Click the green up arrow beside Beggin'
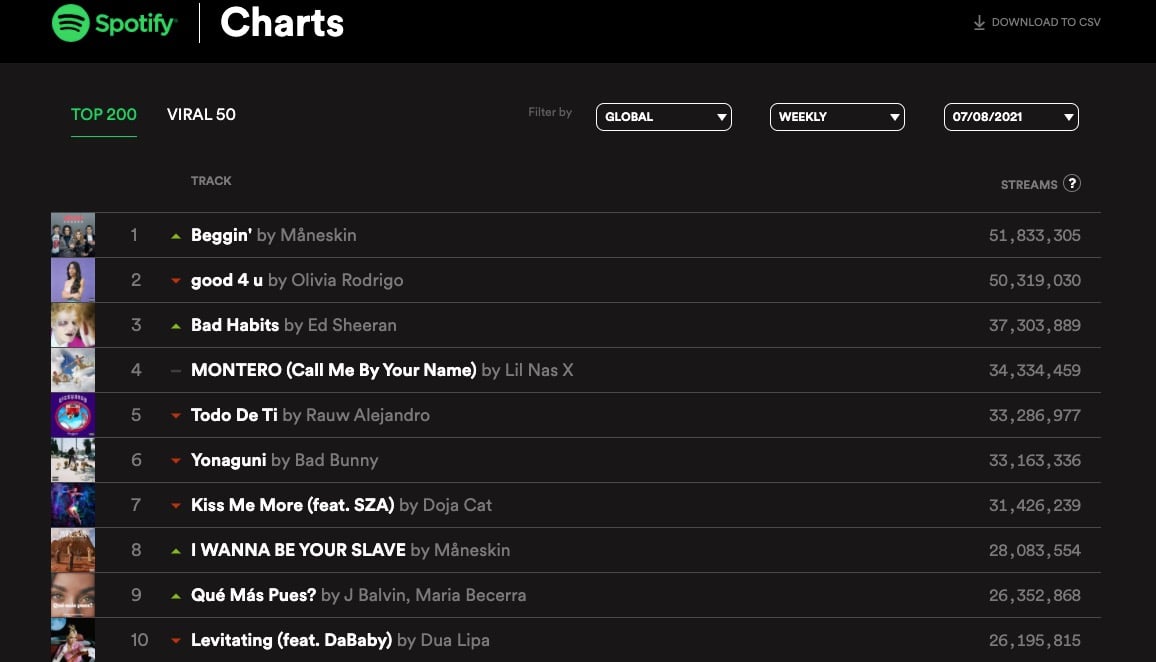This screenshot has height=662, width=1156. coord(176,236)
